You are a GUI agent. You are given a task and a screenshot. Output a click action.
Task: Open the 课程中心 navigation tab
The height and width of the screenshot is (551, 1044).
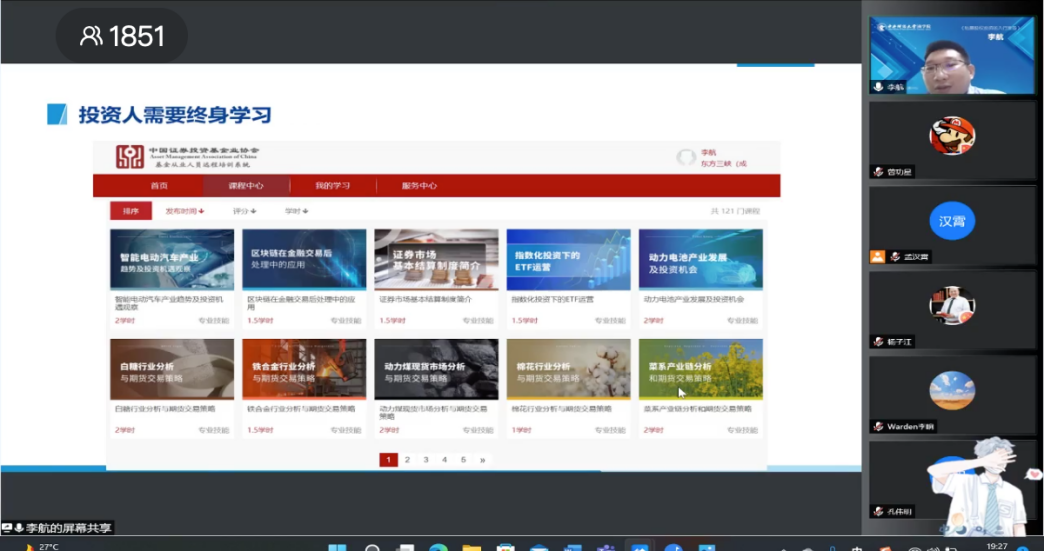tap(246, 186)
